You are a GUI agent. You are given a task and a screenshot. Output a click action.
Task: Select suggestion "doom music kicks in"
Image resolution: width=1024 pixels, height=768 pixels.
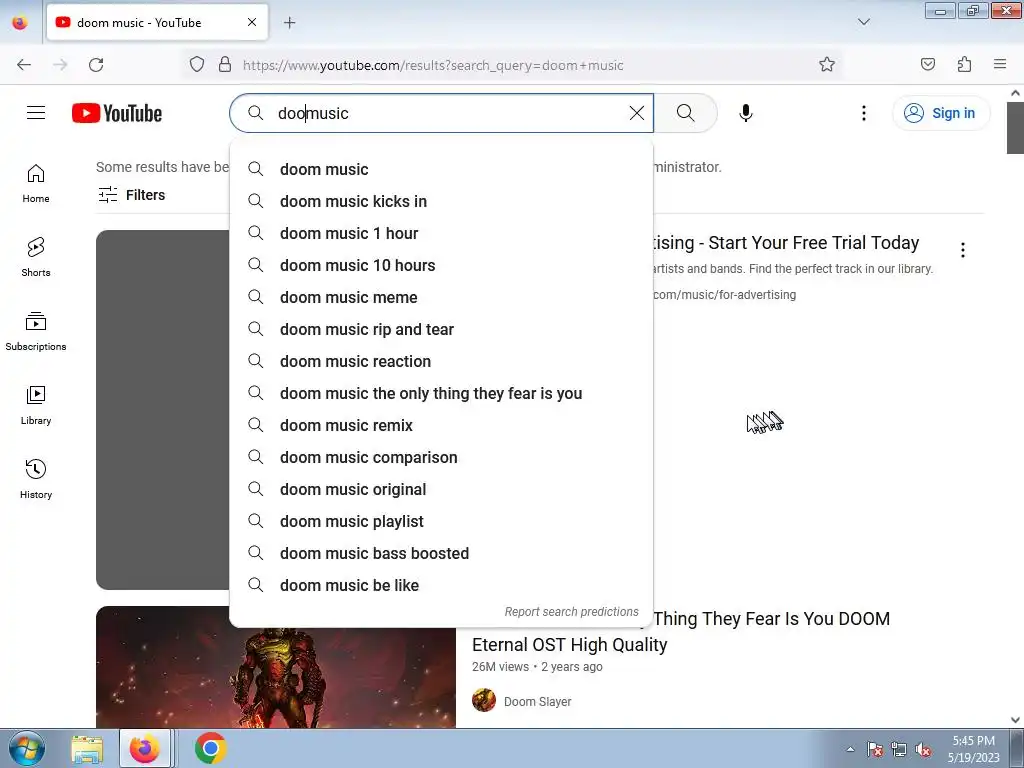[441, 201]
